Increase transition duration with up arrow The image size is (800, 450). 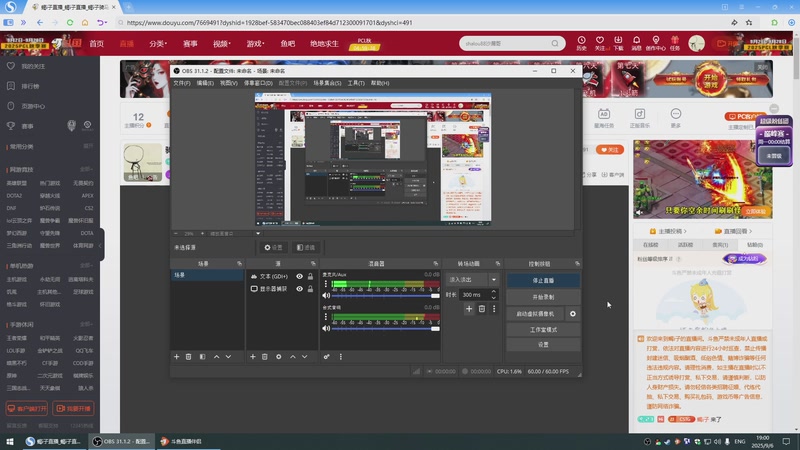(493, 292)
